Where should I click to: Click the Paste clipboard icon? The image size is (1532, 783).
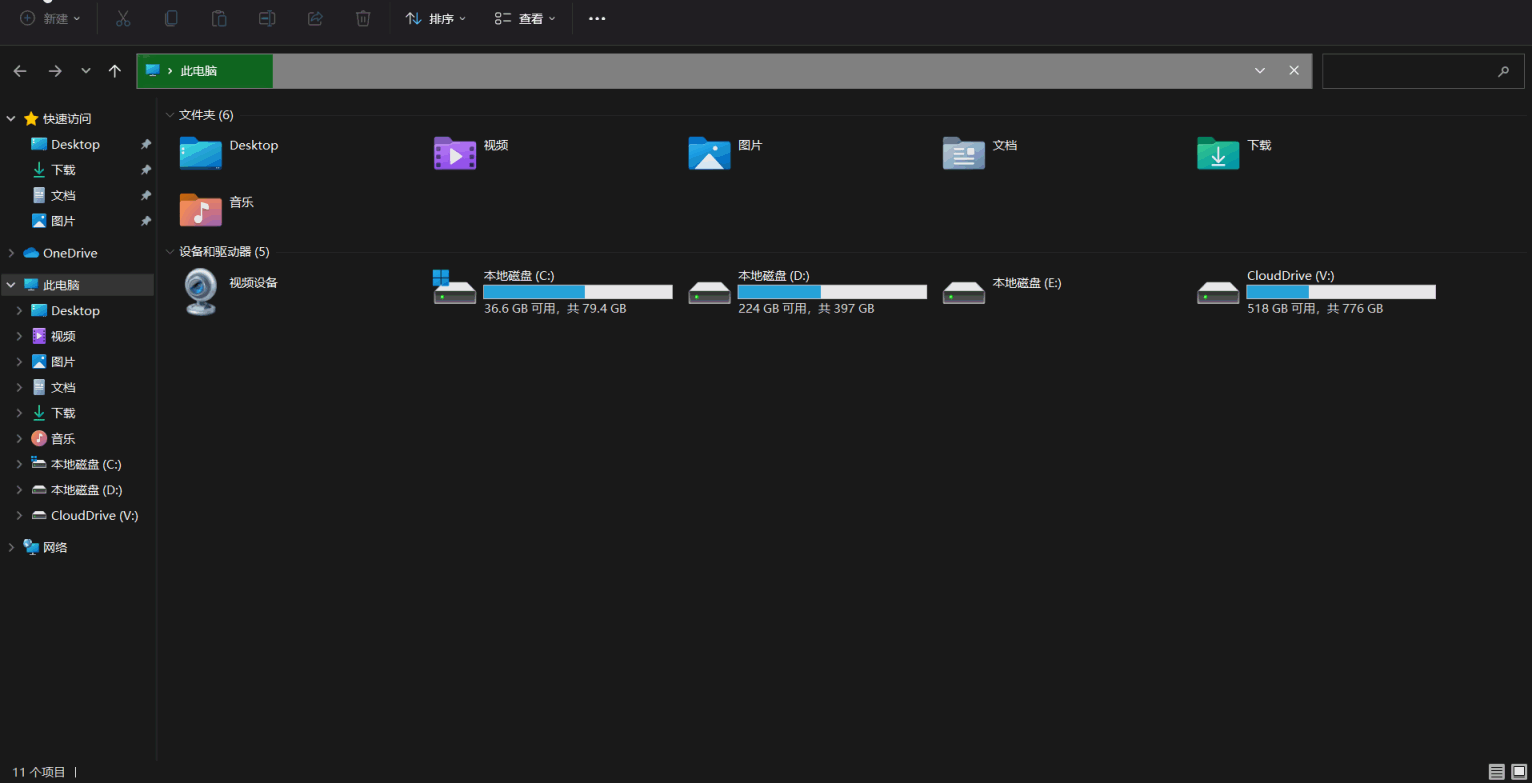tap(219, 18)
